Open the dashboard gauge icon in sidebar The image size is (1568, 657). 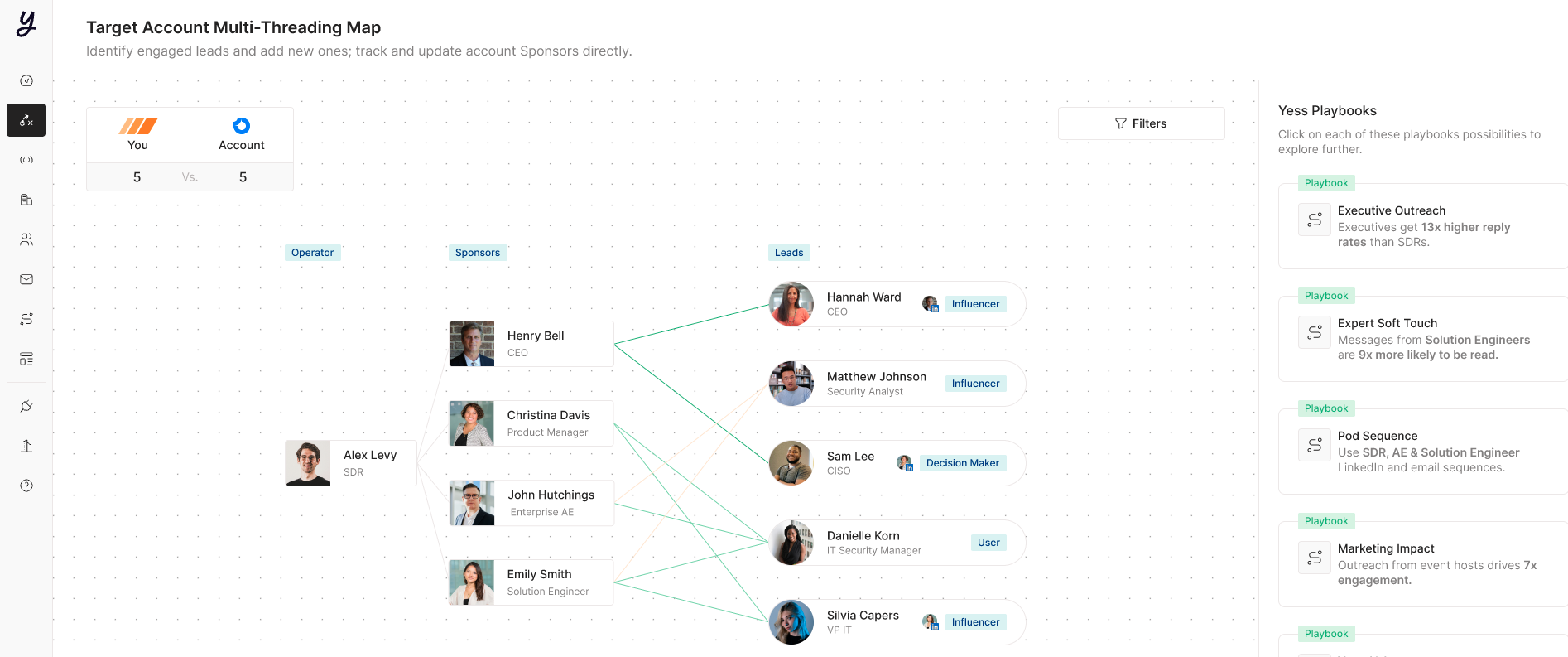tap(26, 80)
